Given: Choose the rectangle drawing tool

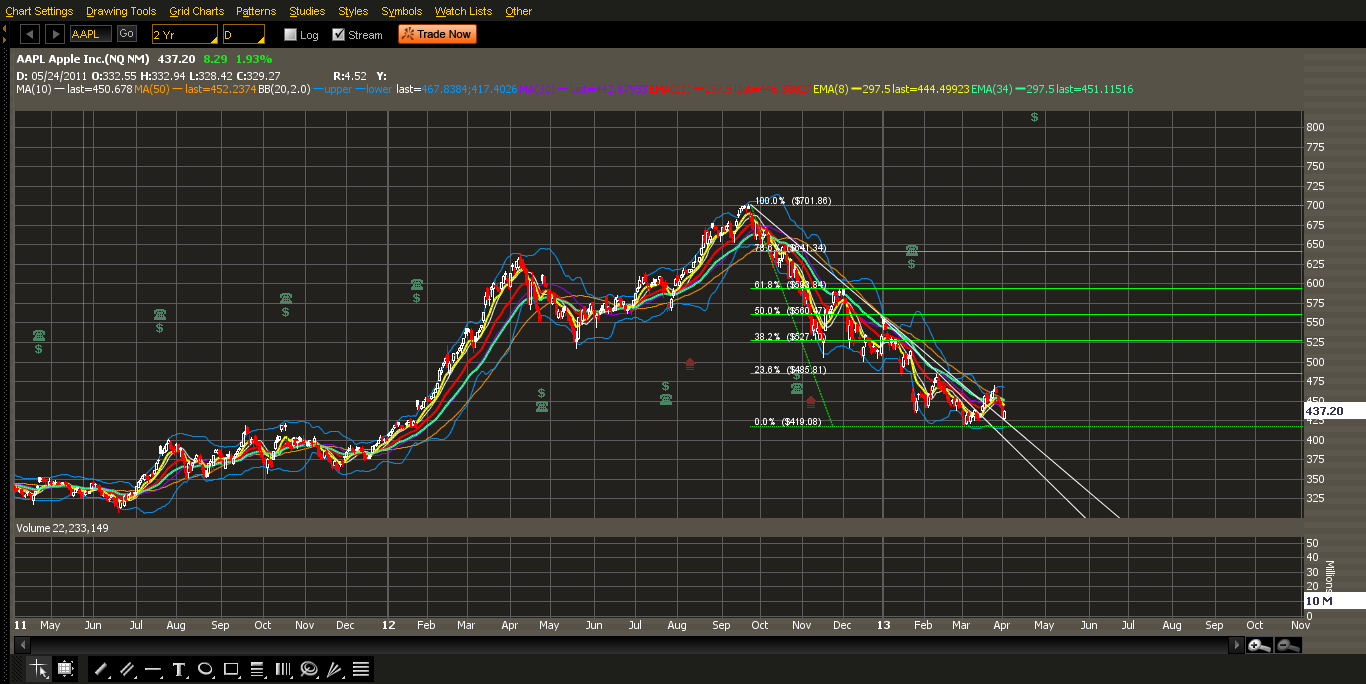Looking at the screenshot, I should tap(231, 669).
